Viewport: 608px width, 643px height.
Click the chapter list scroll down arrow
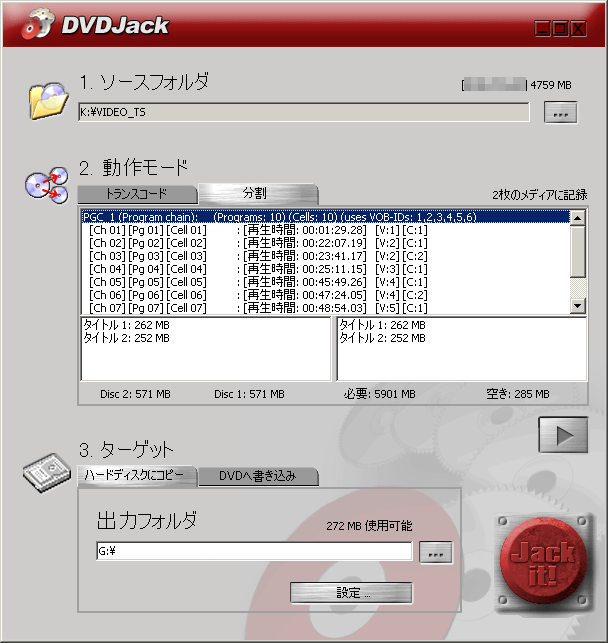pos(578,306)
